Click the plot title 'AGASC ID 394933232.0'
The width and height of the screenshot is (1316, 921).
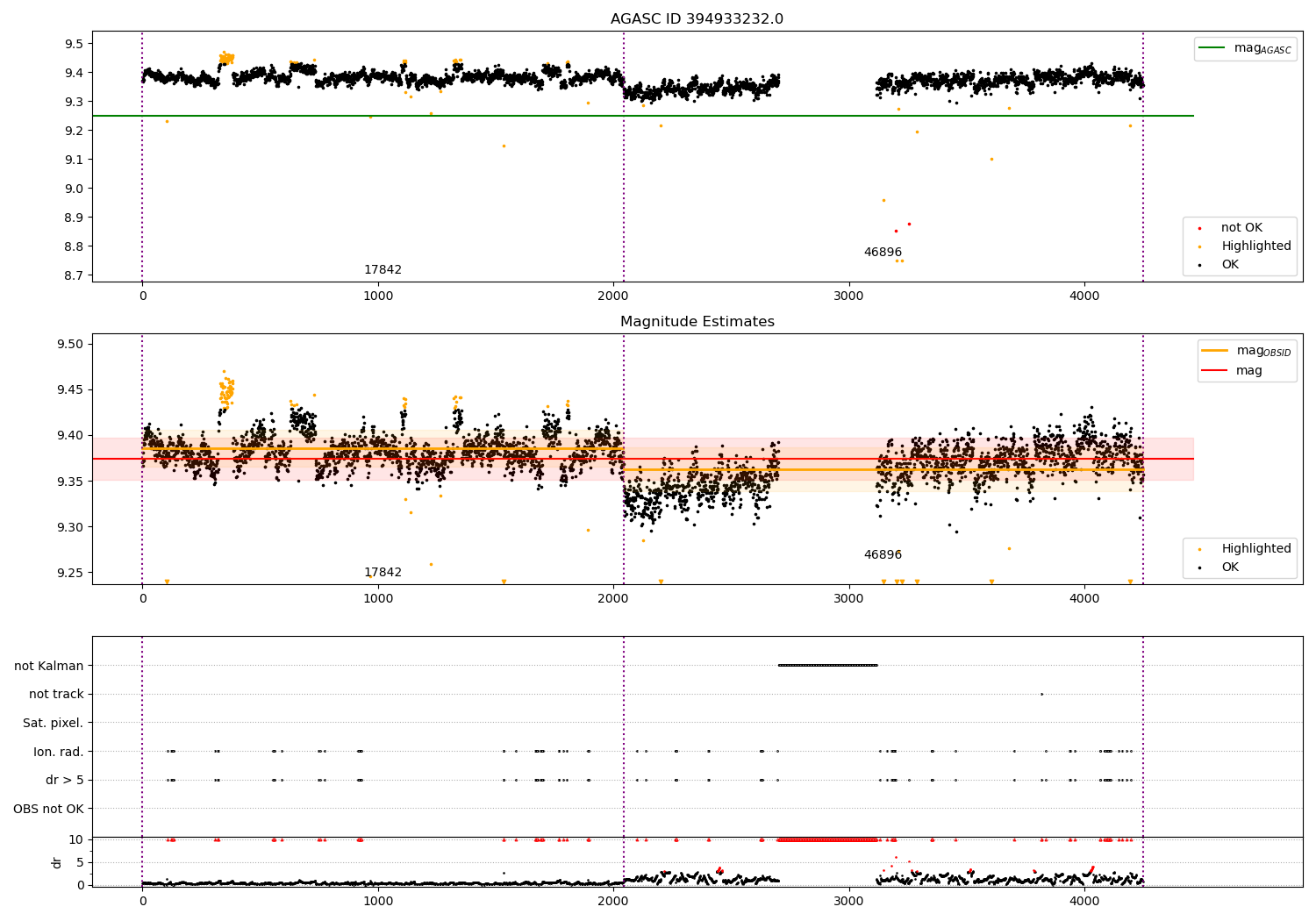click(697, 19)
